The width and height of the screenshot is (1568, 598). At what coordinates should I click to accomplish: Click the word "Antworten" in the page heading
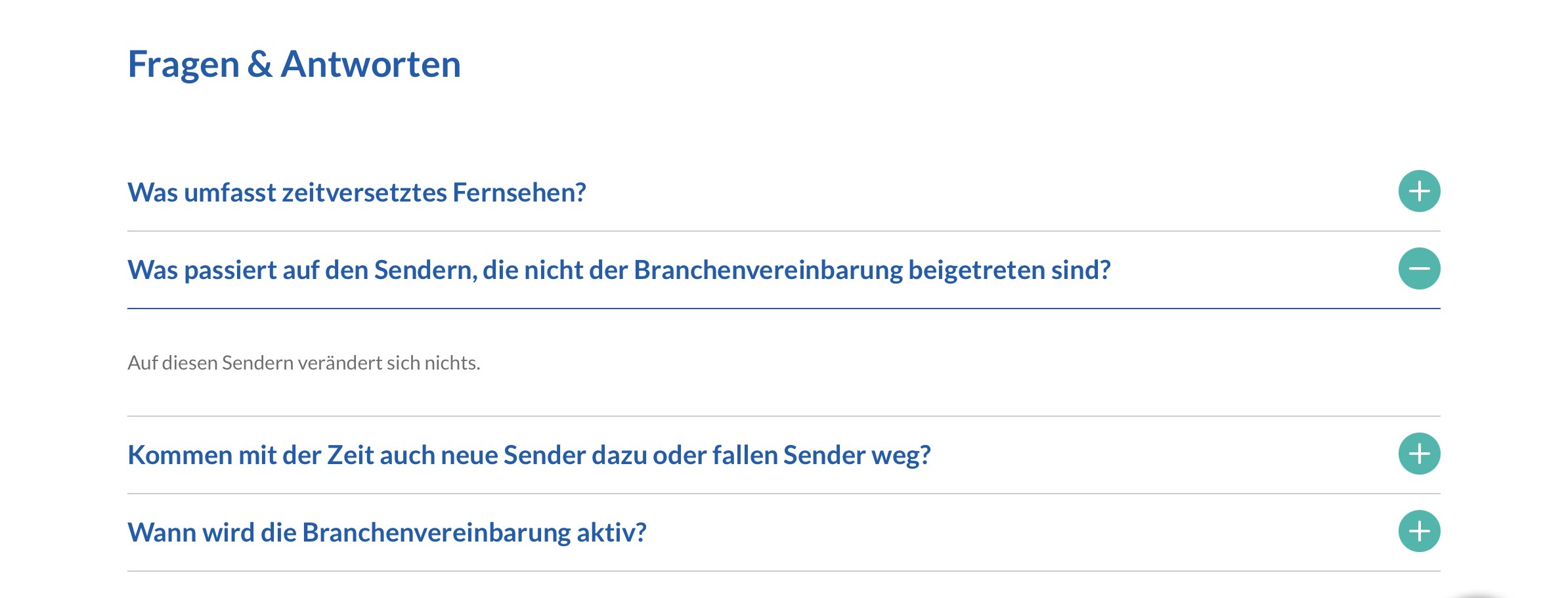pyautogui.click(x=370, y=64)
